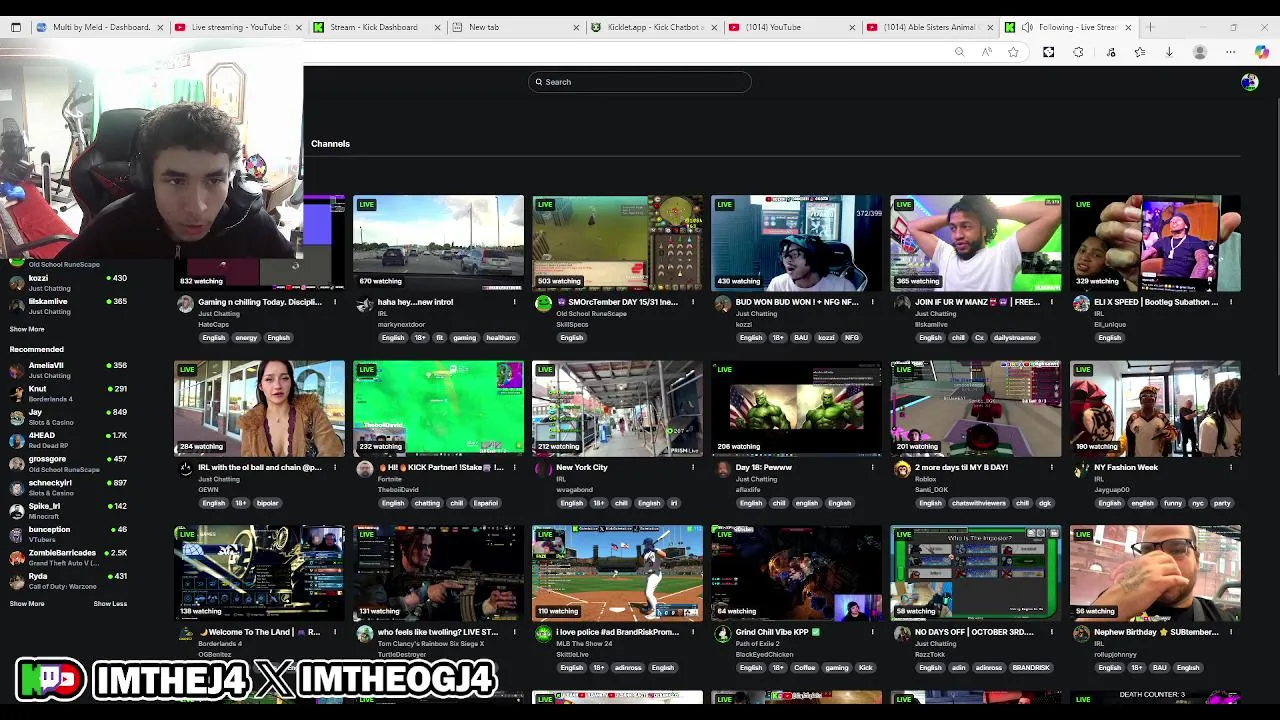Viewport: 1280px width, 720px height.
Task: Open options menu for 'Gaming n chilling Today' stream
Action: 335,302
